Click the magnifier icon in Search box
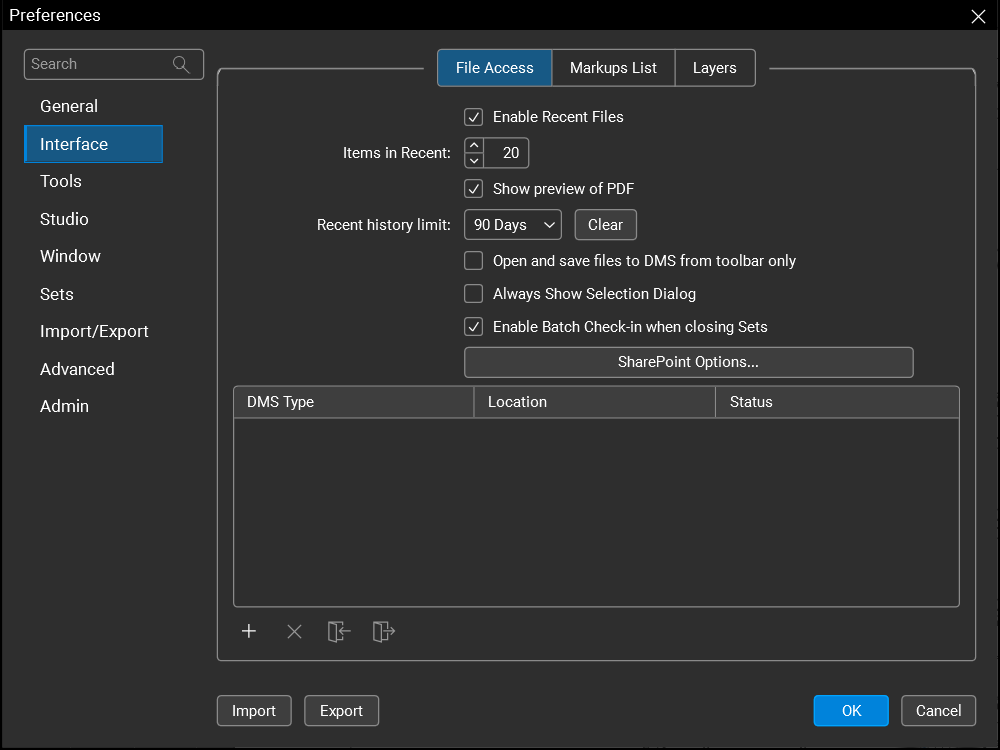This screenshot has height=750, width=1000. (x=181, y=64)
